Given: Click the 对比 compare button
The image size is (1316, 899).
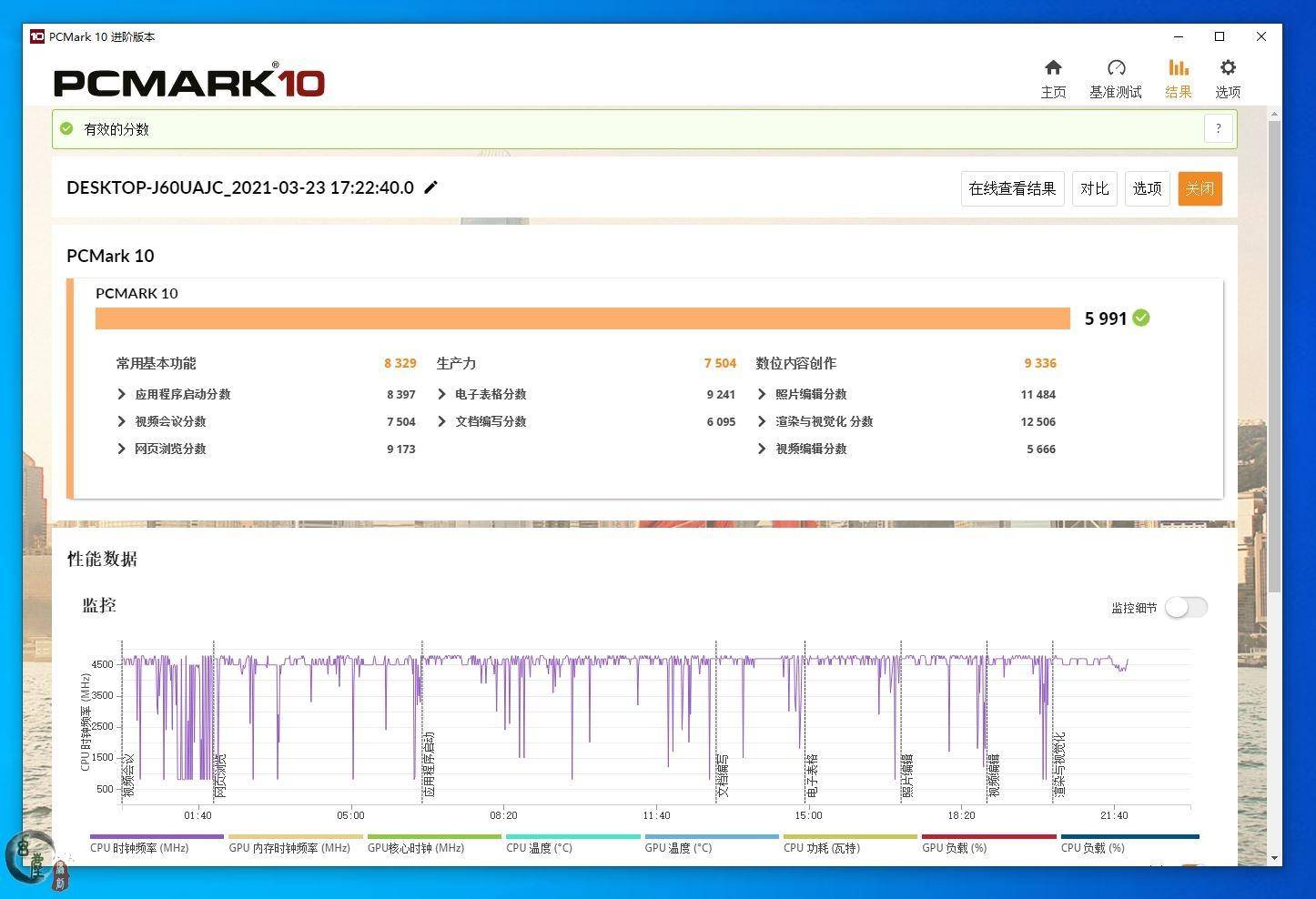Looking at the screenshot, I should click(x=1094, y=188).
